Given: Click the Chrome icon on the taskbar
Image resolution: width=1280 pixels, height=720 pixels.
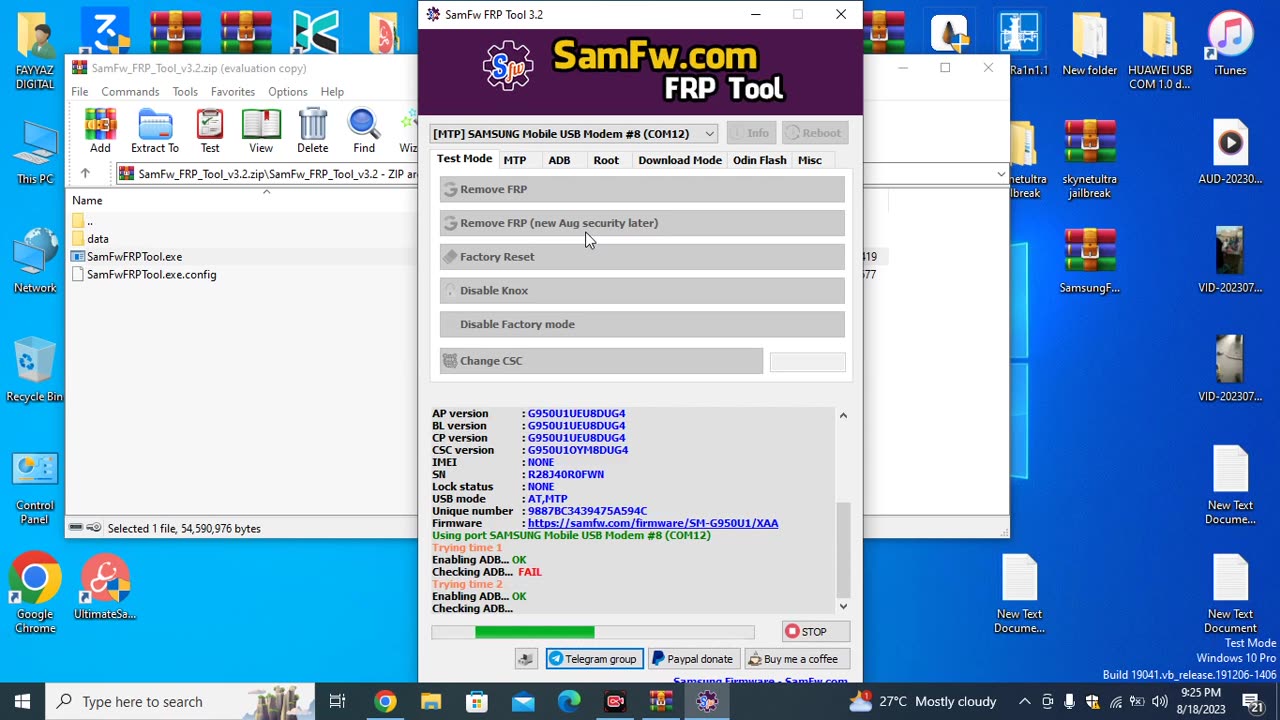Looking at the screenshot, I should click(385, 702).
